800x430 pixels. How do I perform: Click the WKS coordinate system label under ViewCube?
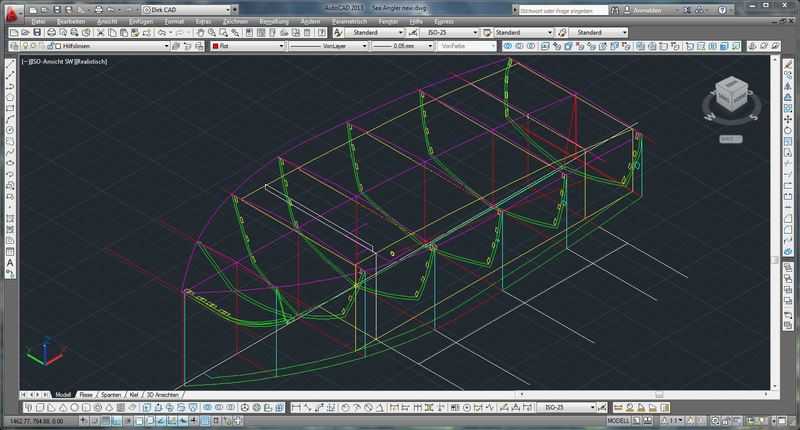pos(731,139)
